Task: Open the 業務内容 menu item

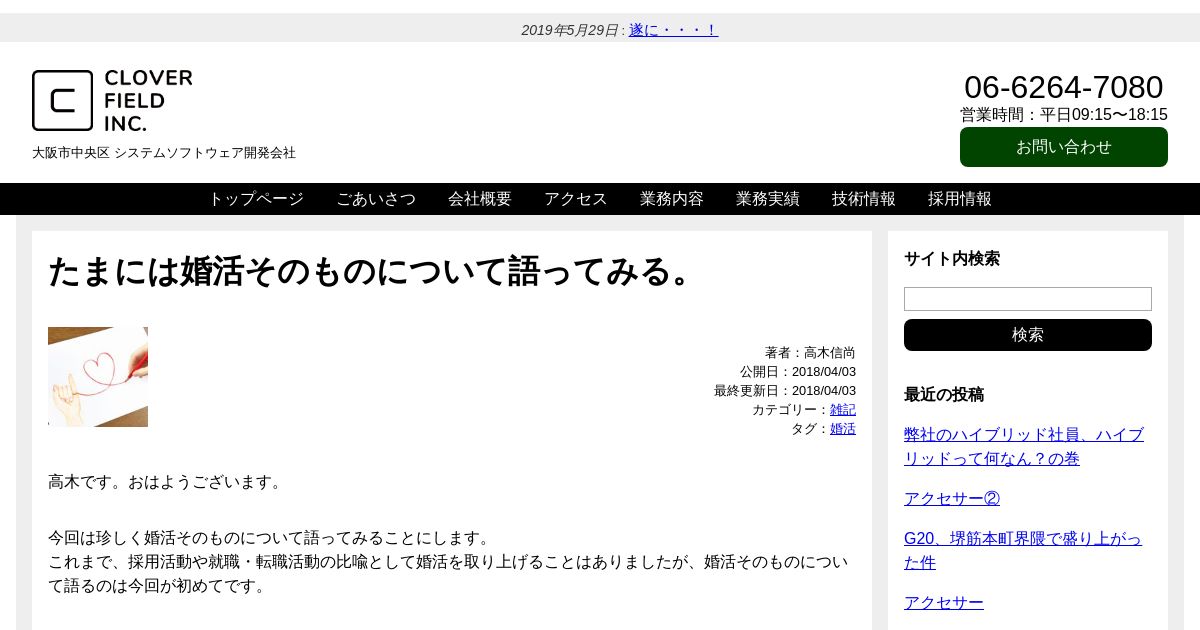Action: coord(672,199)
